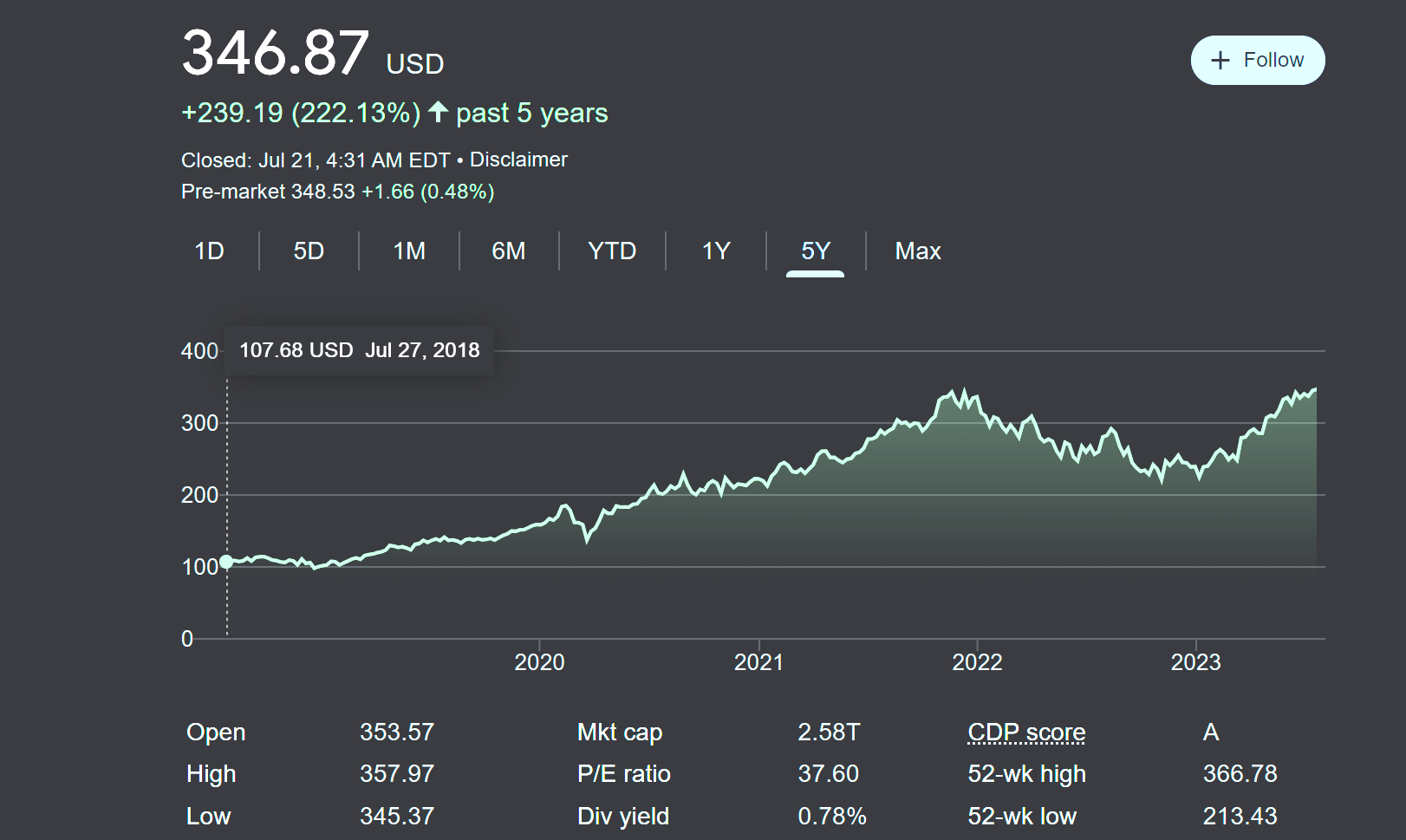Click the 2023 label on the chart axis
This screenshot has height=840, width=1406.
pyautogui.click(x=1195, y=662)
